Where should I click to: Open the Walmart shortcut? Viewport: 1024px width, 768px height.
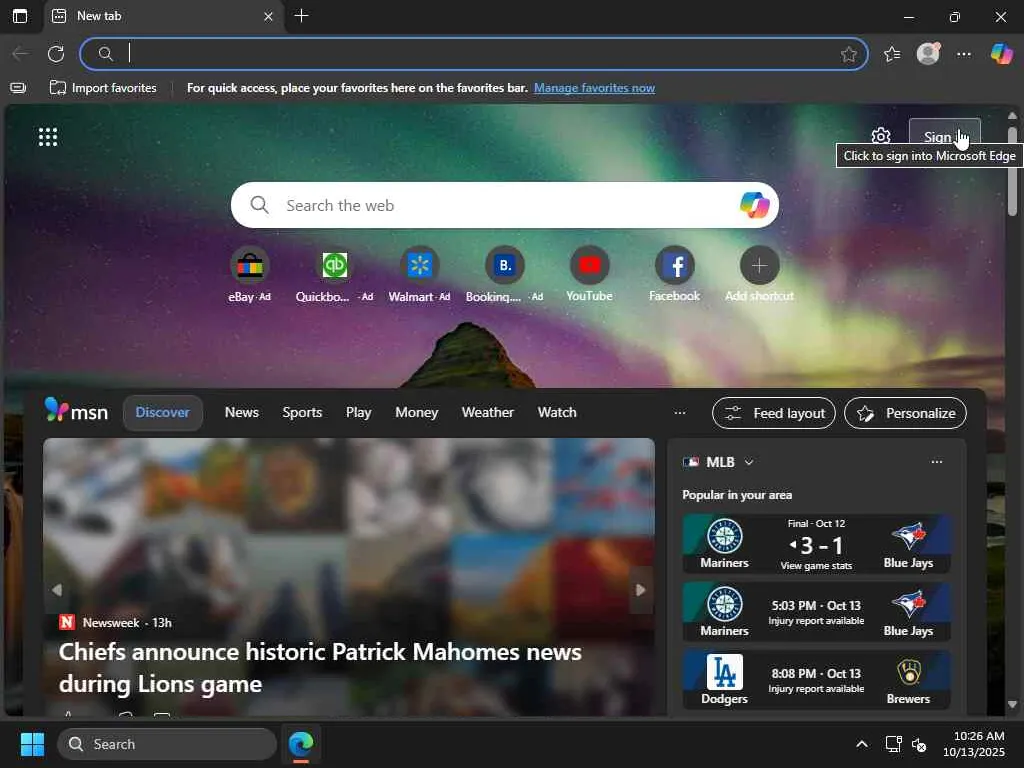(x=419, y=275)
